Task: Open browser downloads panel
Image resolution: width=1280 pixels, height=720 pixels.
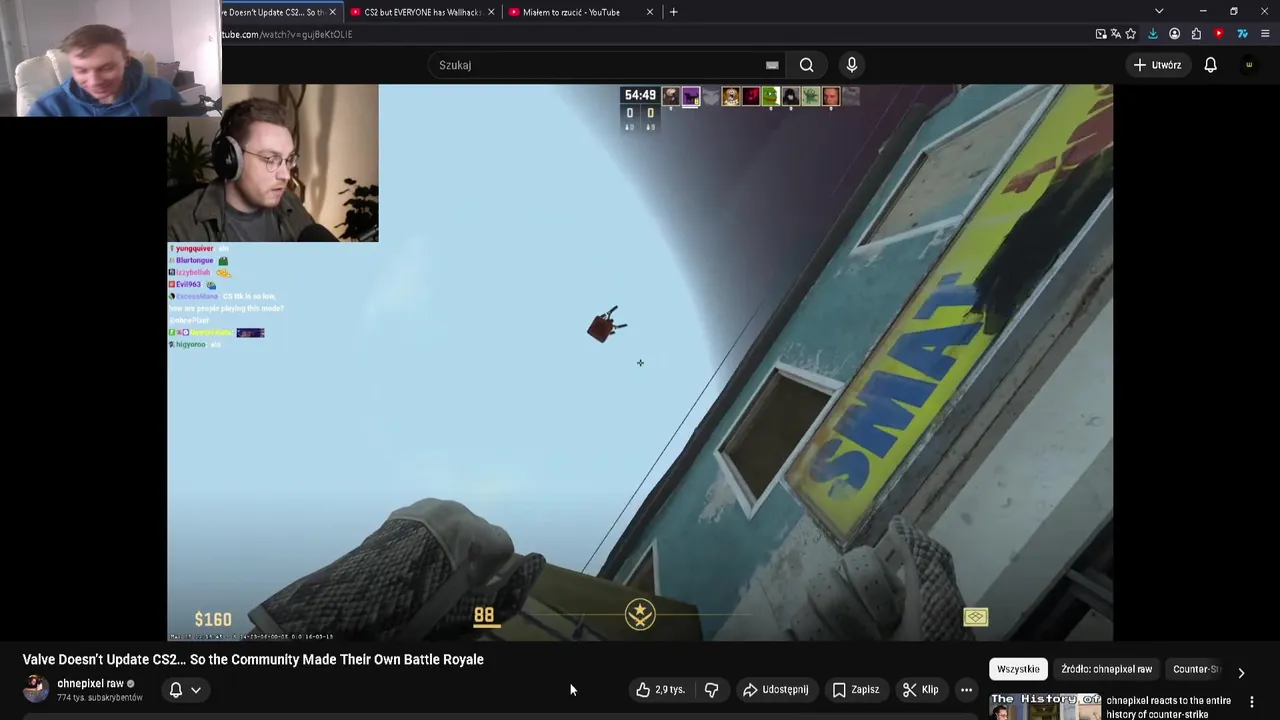Action: (1153, 34)
